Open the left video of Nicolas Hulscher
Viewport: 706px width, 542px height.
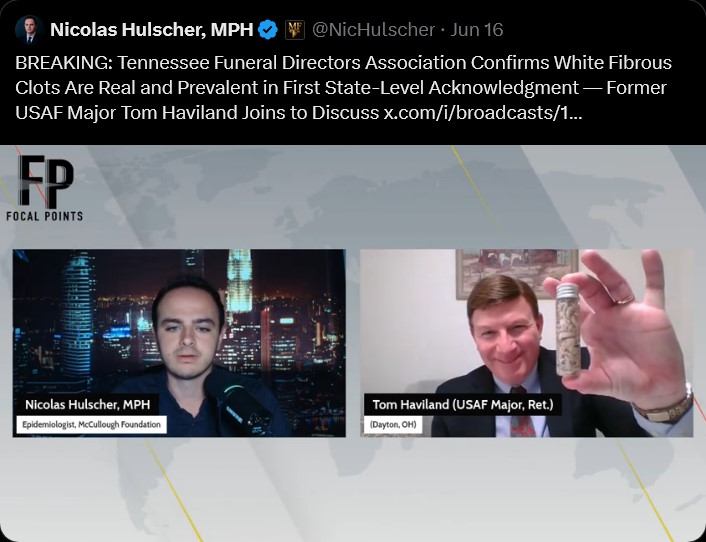click(x=179, y=343)
